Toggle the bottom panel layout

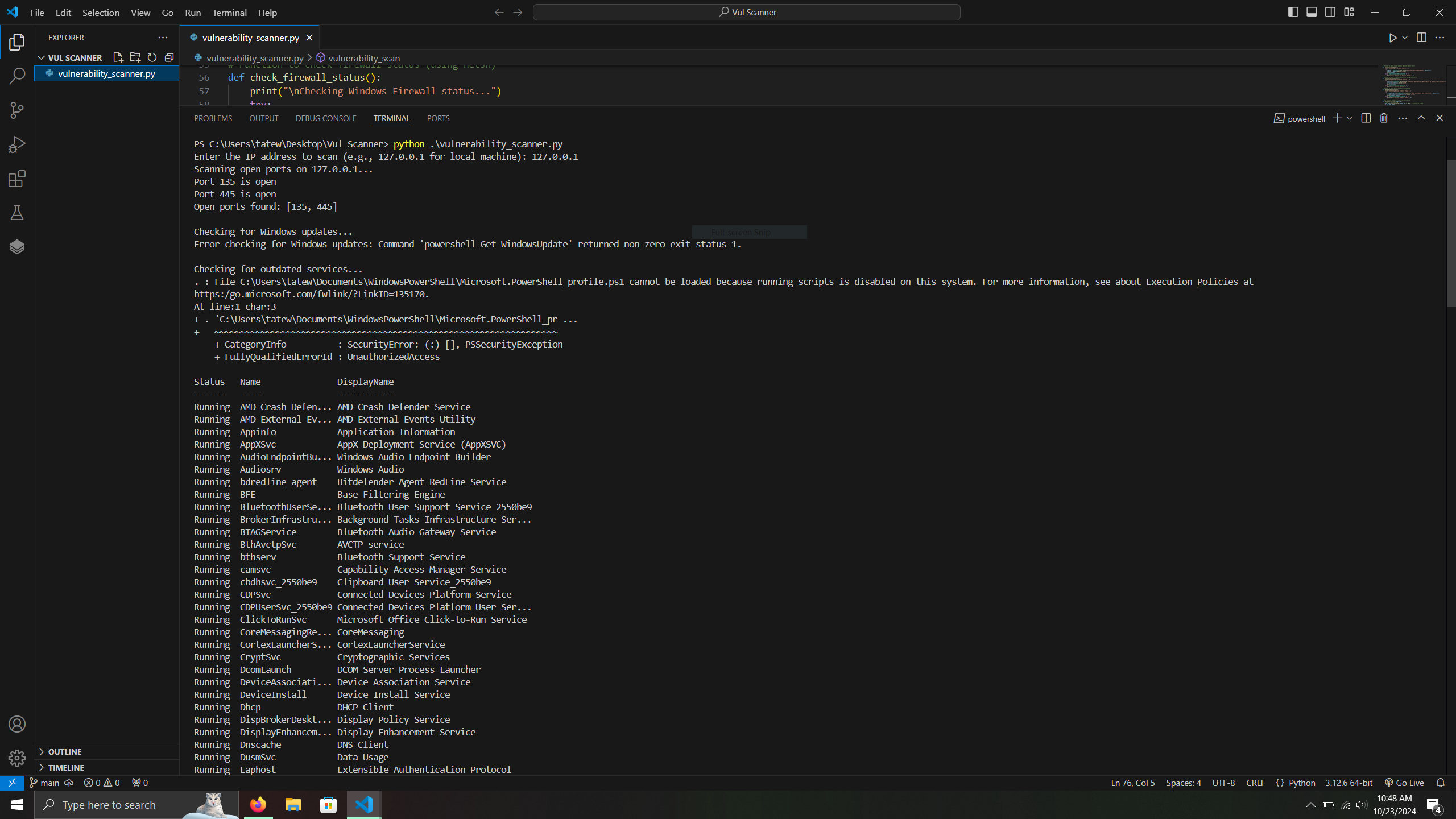click(1312, 12)
